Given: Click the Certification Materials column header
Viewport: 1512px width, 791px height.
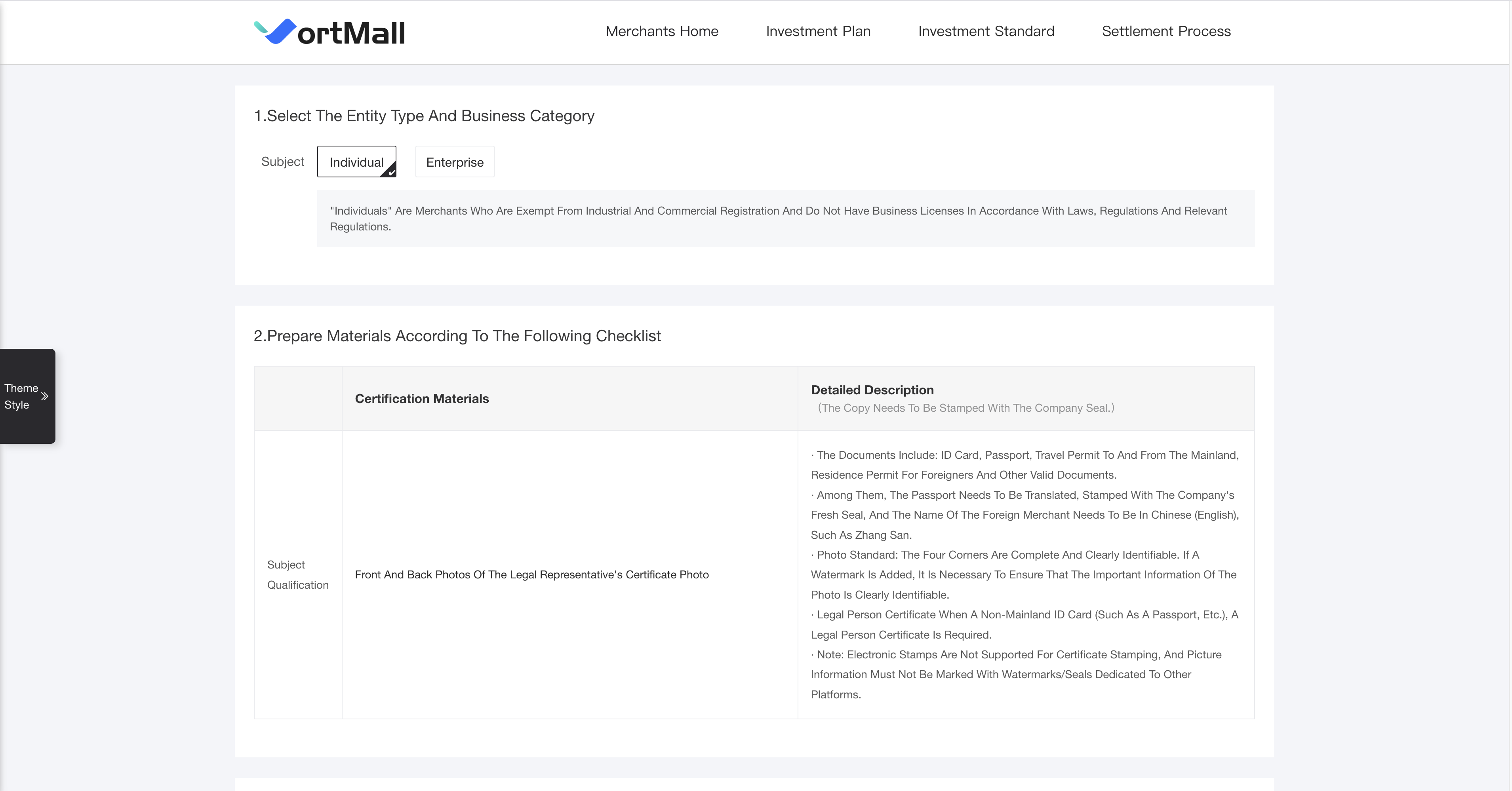Looking at the screenshot, I should pyautogui.click(x=421, y=398).
